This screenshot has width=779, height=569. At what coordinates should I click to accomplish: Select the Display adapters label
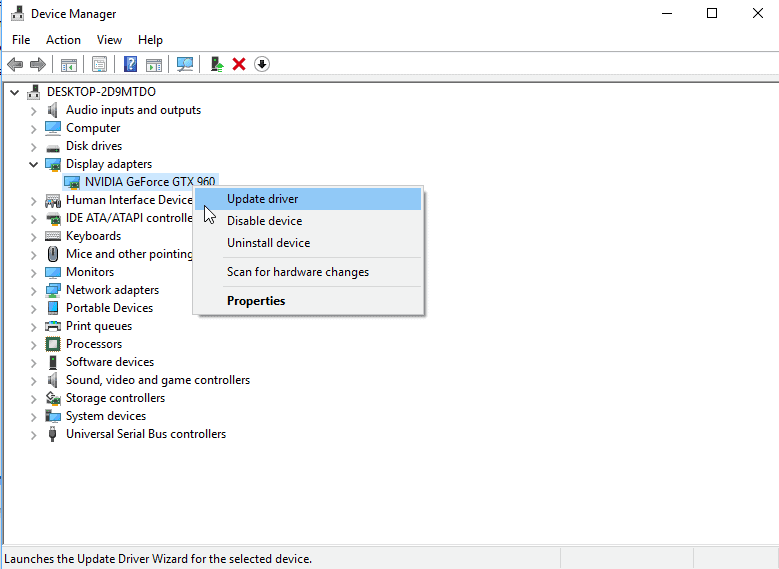pos(109,164)
